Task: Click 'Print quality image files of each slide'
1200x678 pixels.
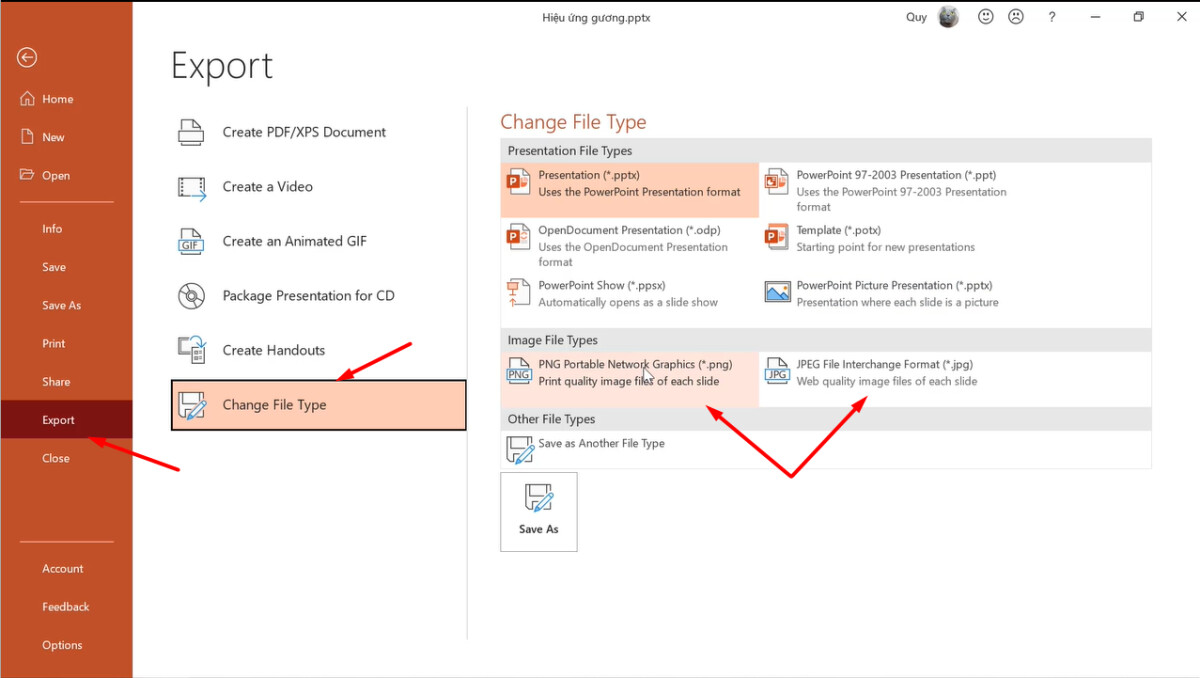Action: (x=629, y=381)
